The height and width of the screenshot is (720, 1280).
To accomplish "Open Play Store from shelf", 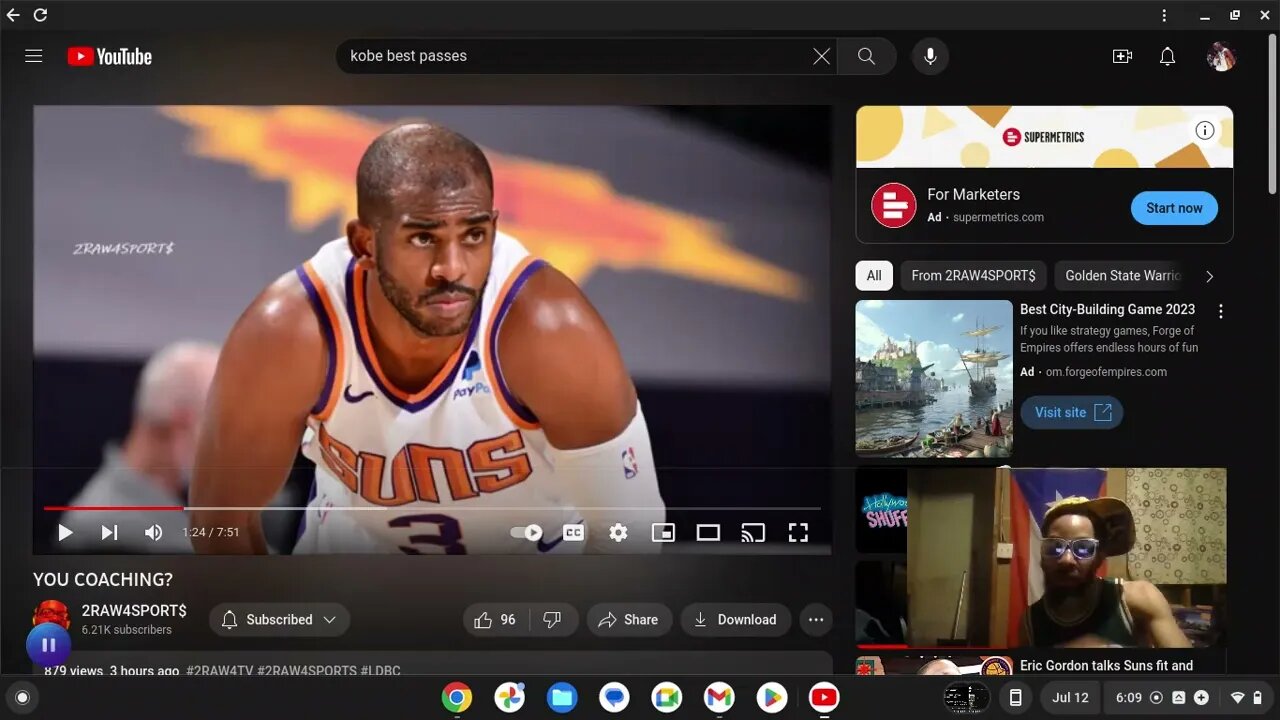I will pos(771,697).
